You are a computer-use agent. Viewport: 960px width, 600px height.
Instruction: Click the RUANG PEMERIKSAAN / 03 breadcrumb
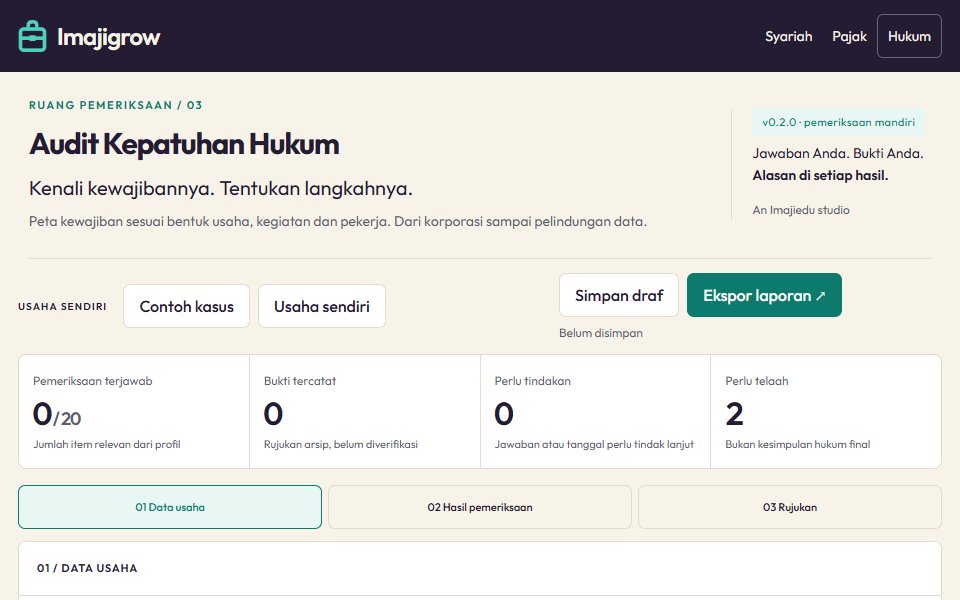(116, 105)
